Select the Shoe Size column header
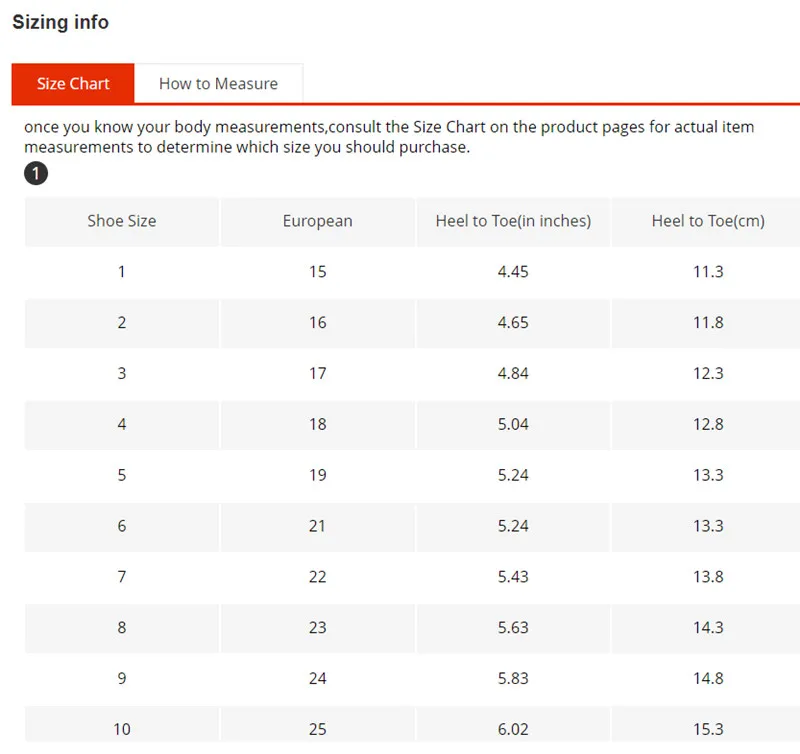The height and width of the screenshot is (754, 800). [122, 221]
